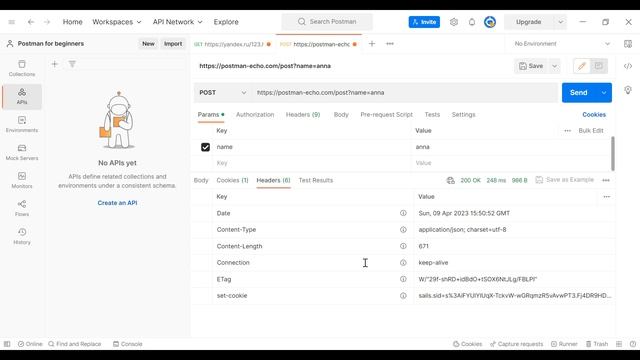The width and height of the screenshot is (640, 360).
Task: Switch to Test Results tab
Action: [x=316, y=180]
